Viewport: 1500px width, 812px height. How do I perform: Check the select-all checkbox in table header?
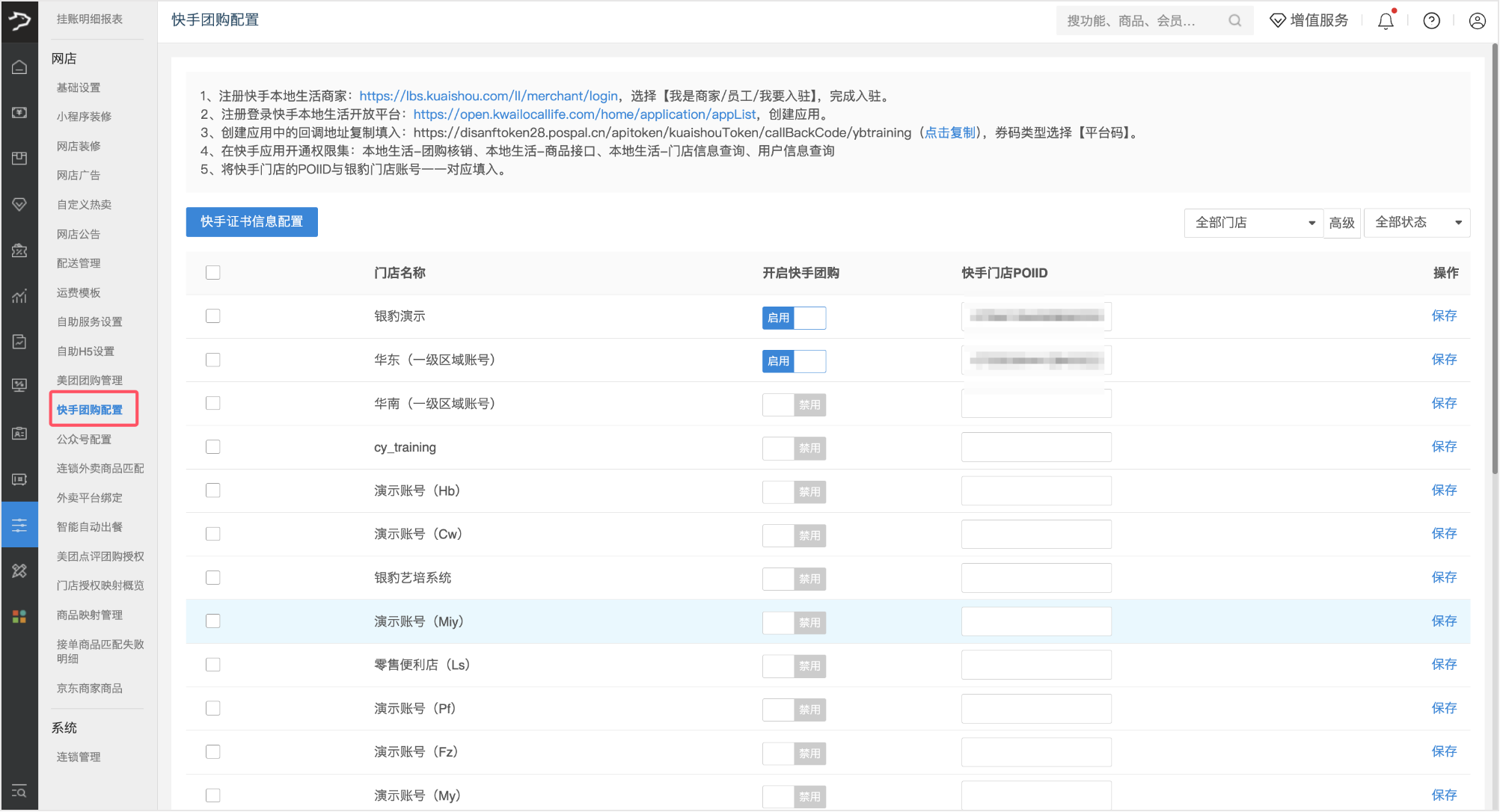pyautogui.click(x=213, y=273)
